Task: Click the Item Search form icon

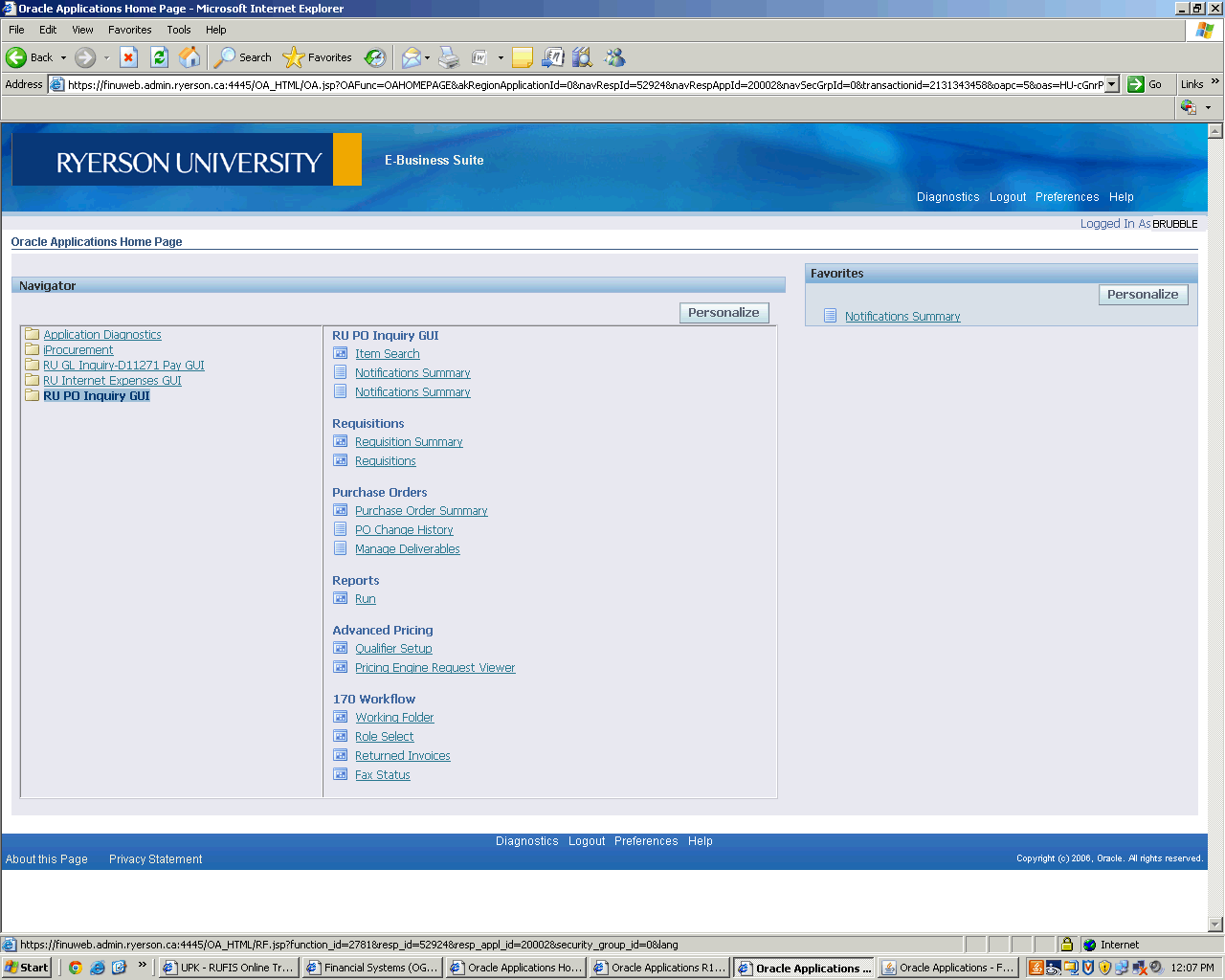Action: pyautogui.click(x=340, y=354)
